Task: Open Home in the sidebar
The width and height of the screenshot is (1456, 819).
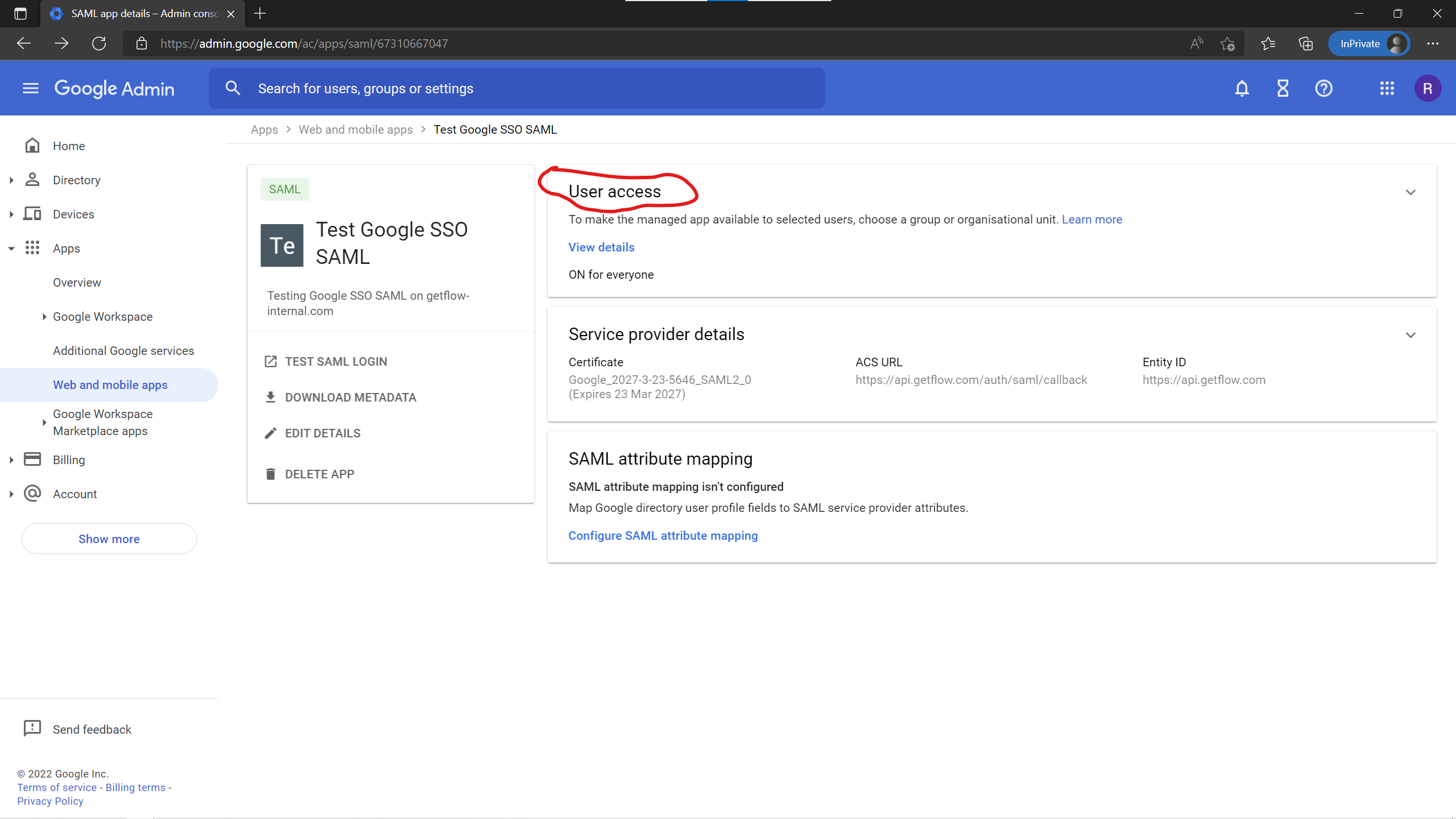Action: [69, 146]
